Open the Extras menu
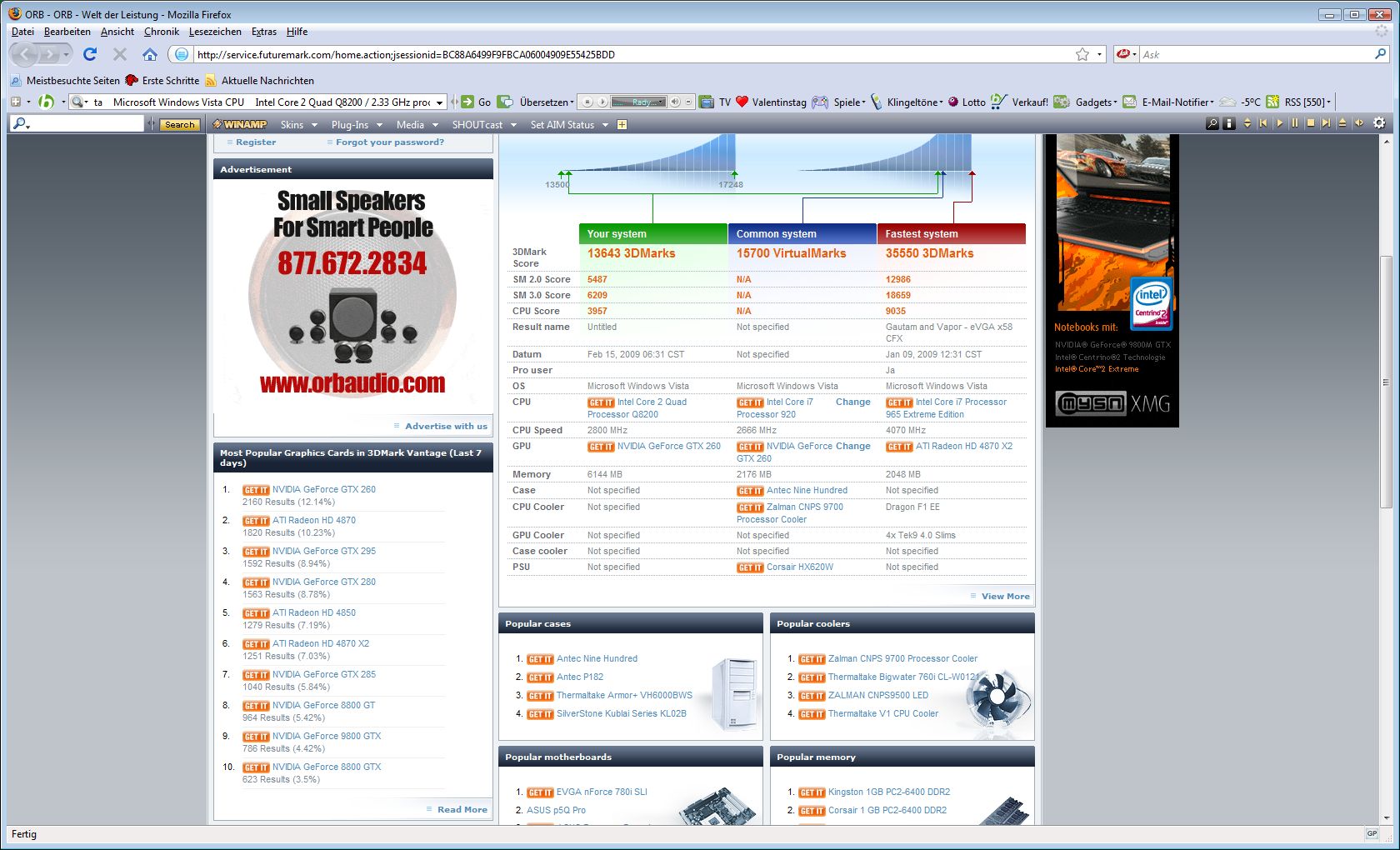1400x850 pixels. pyautogui.click(x=264, y=32)
